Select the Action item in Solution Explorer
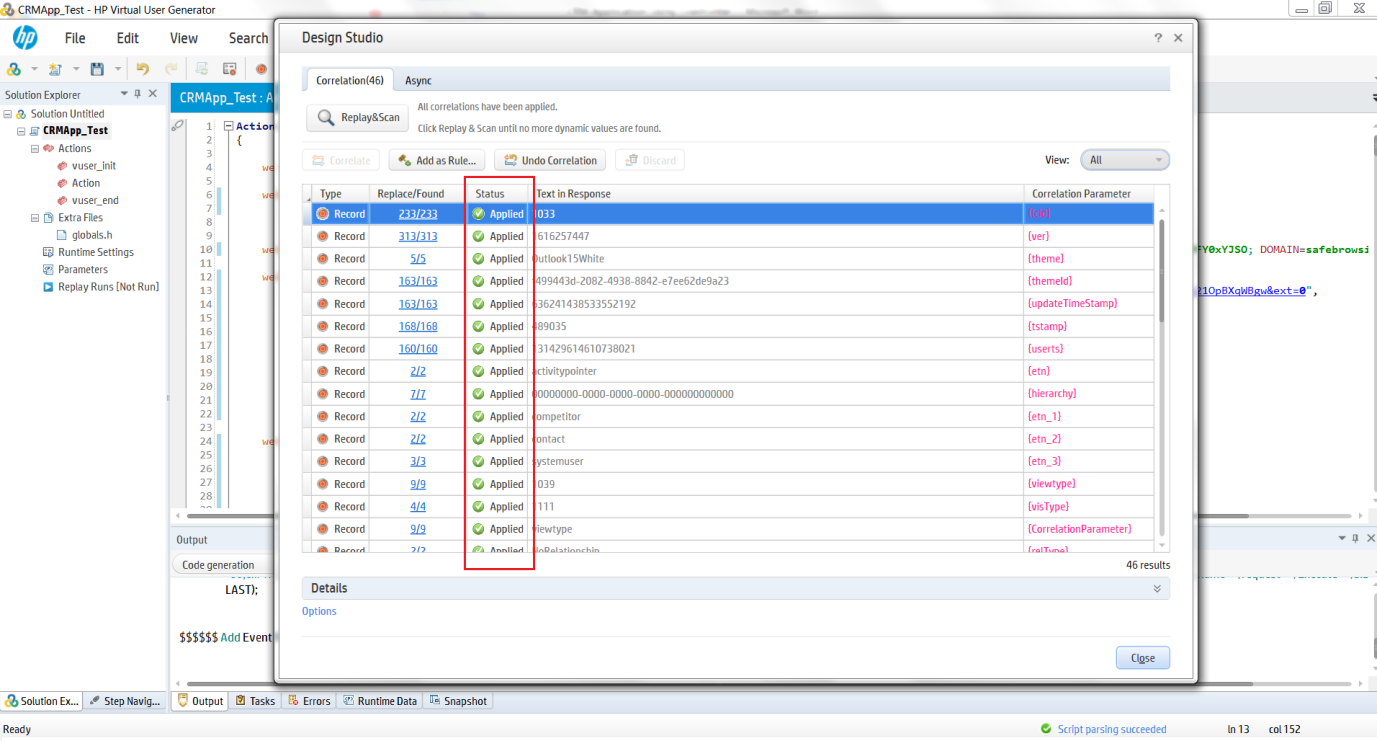This screenshot has width=1377, height=741. pyautogui.click(x=85, y=183)
